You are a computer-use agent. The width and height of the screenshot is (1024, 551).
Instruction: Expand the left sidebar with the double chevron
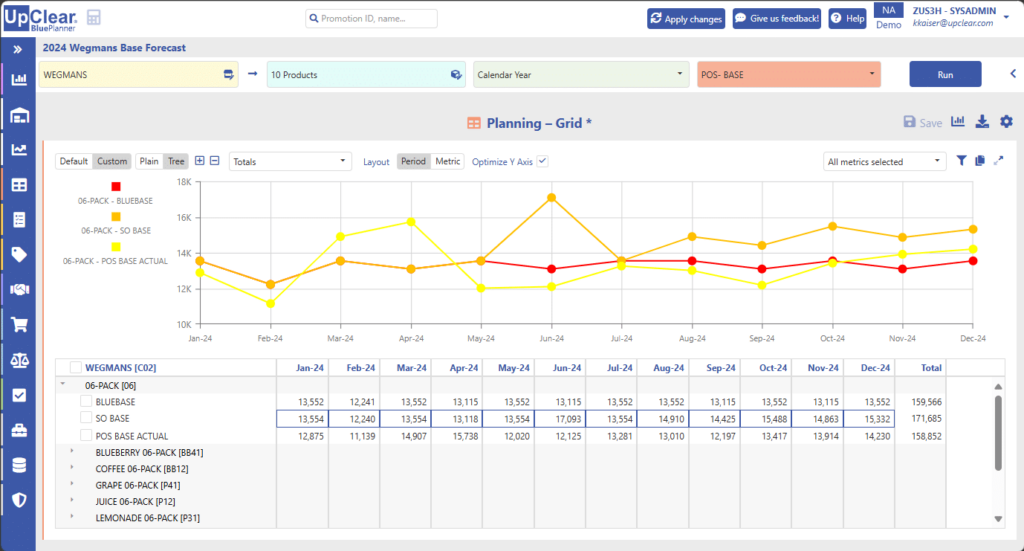(x=18, y=50)
